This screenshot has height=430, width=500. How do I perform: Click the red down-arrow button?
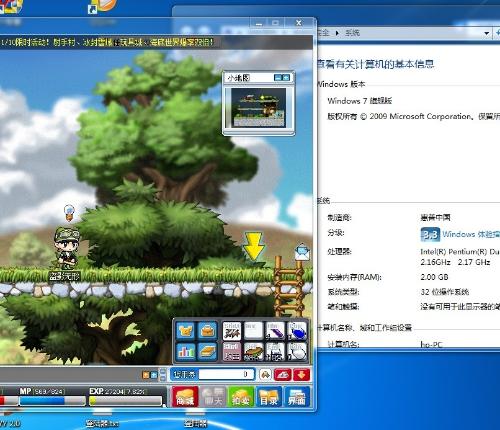[301, 375]
